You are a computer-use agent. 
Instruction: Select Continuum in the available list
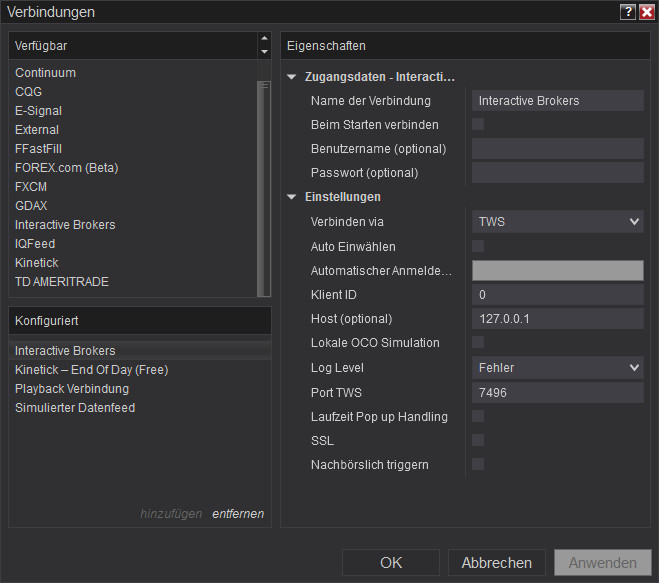pyautogui.click(x=45, y=73)
